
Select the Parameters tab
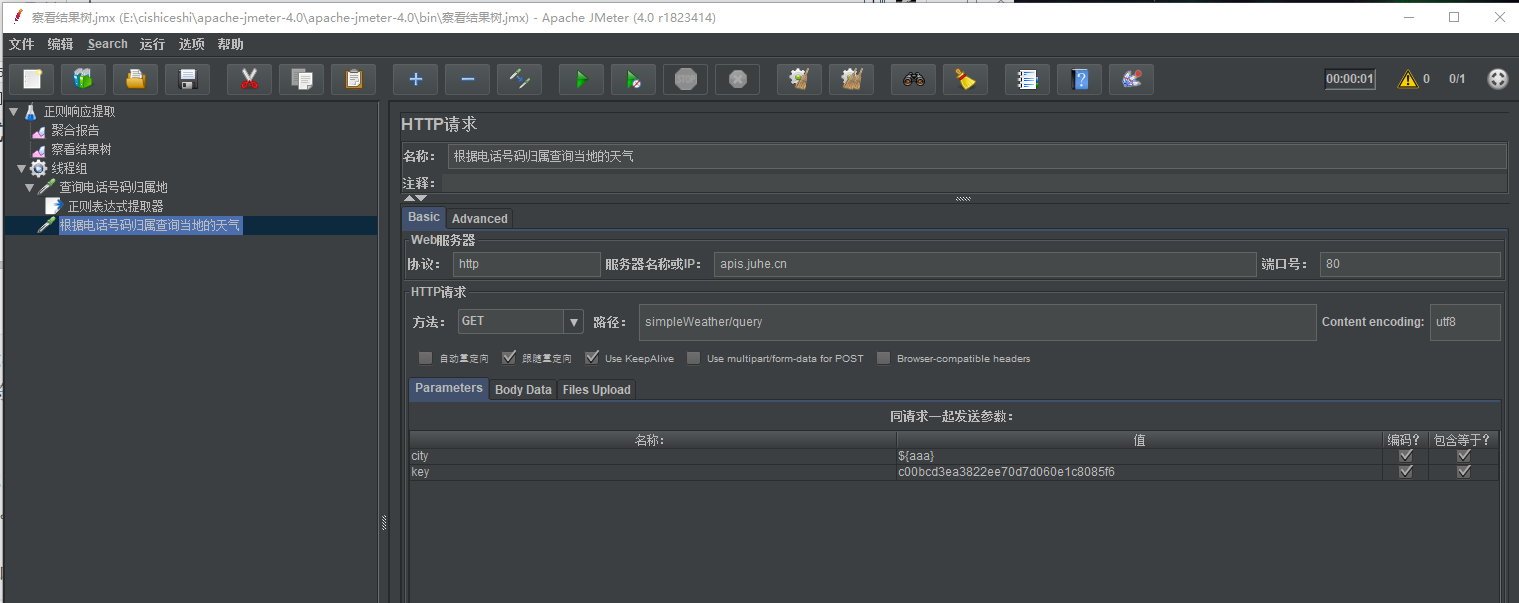(x=449, y=388)
